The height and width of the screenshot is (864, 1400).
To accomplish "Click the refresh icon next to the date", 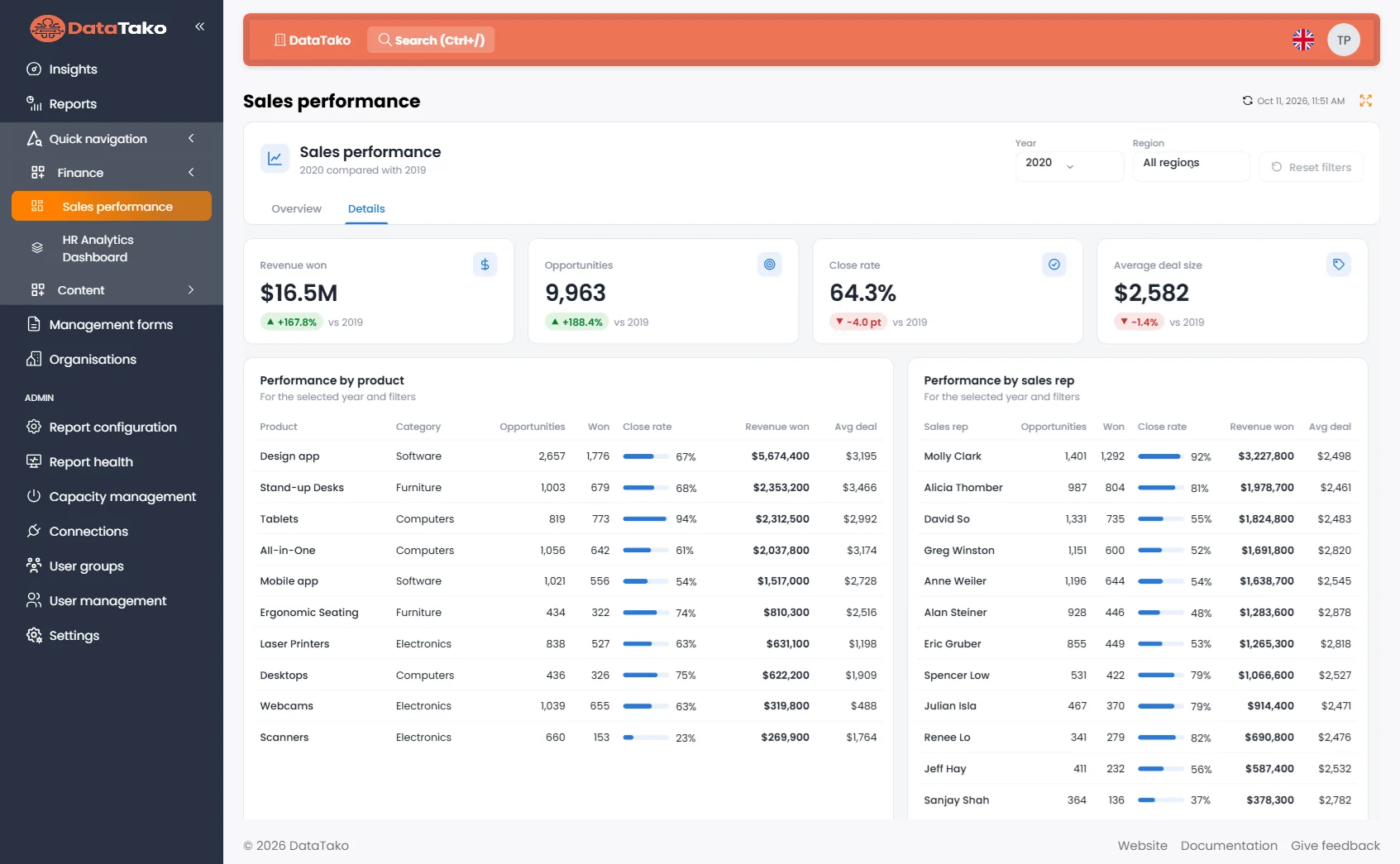I will click(1247, 101).
